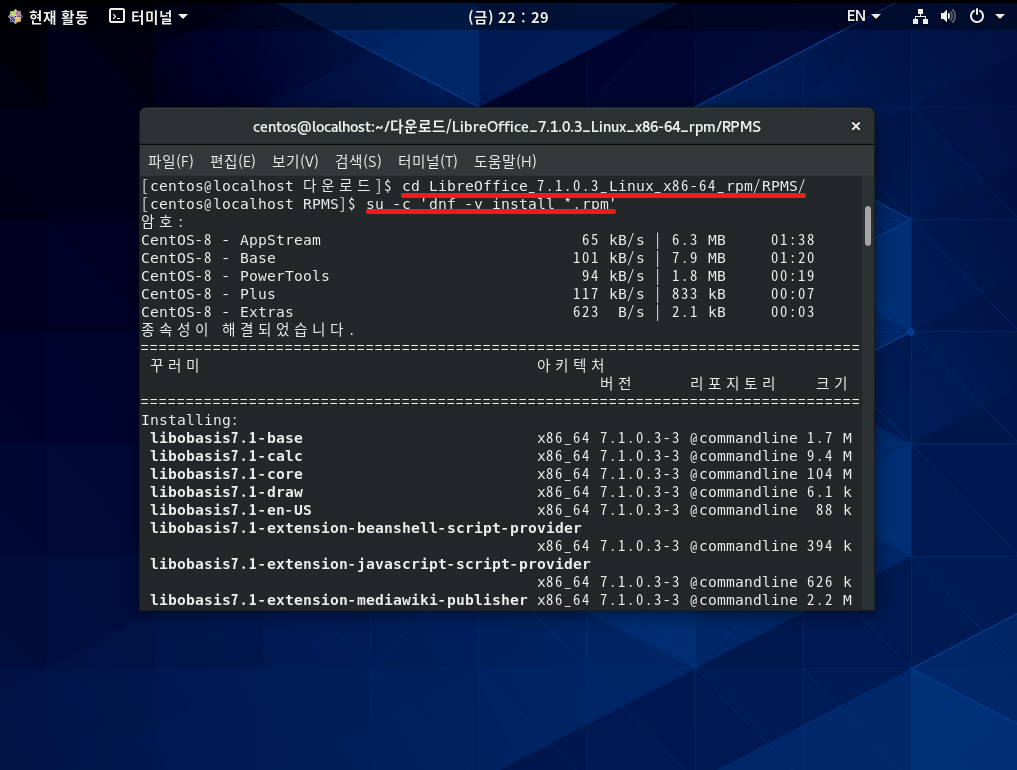Viewport: 1017px width, 770px height.
Task: Click the 암호: password prompt line
Action: [162, 222]
